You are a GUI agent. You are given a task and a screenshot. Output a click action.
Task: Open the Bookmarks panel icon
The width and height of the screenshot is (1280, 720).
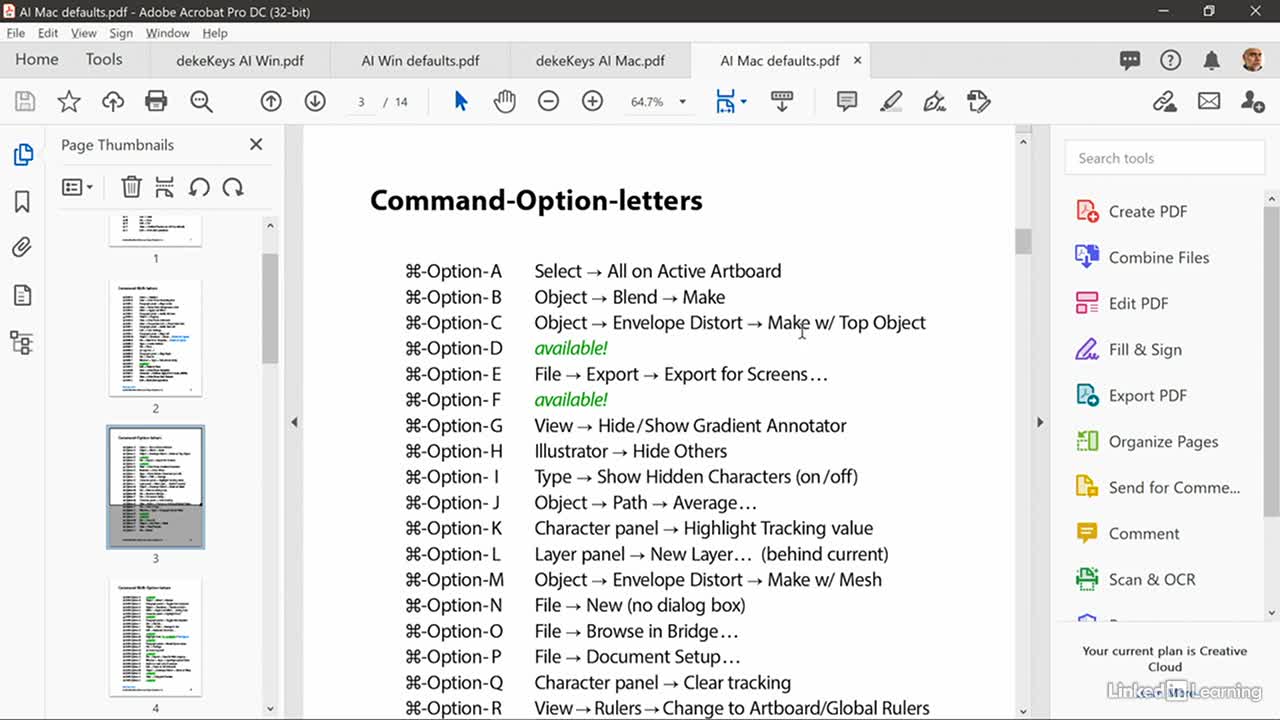tap(22, 202)
